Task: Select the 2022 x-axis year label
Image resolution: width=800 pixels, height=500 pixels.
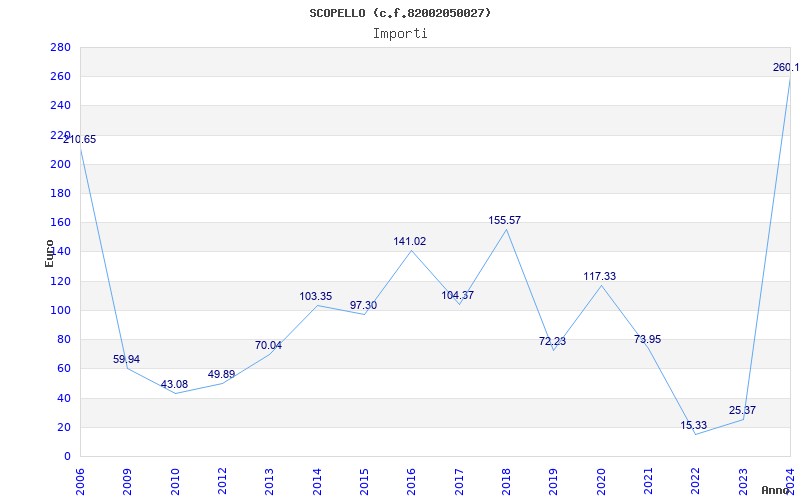Action: [x=695, y=482]
